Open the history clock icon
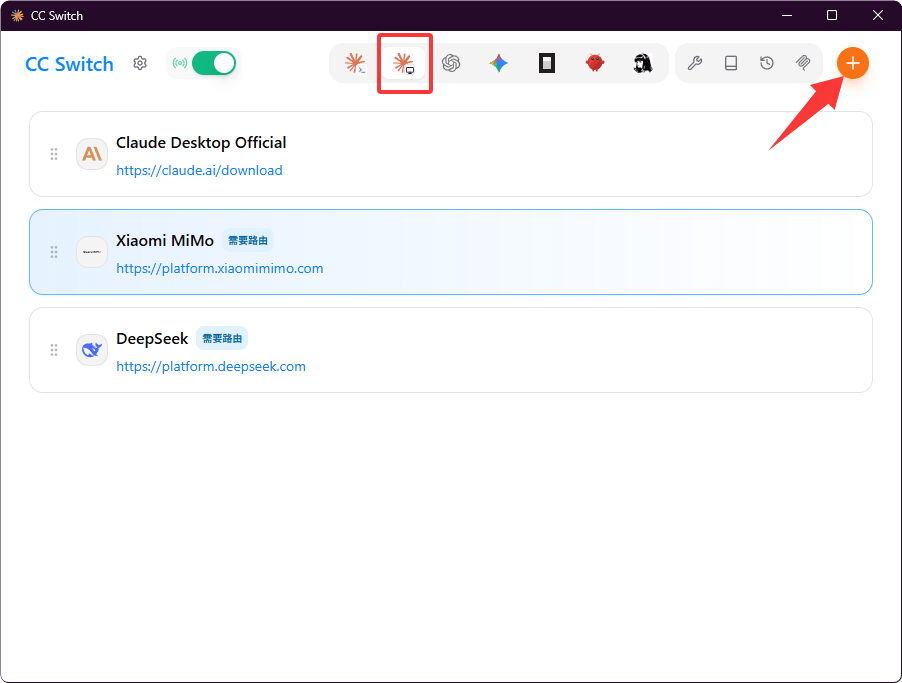This screenshot has height=683, width=902. pyautogui.click(x=767, y=63)
